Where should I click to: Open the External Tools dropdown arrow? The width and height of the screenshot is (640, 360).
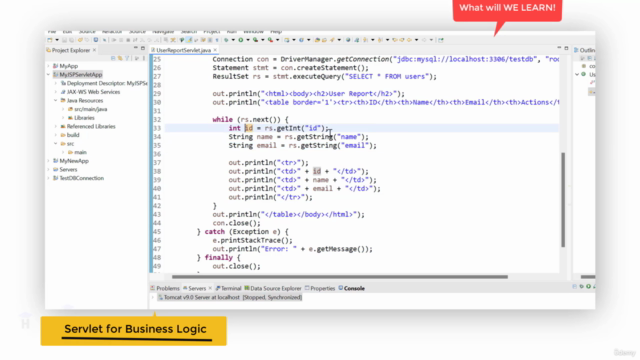point(278,40)
